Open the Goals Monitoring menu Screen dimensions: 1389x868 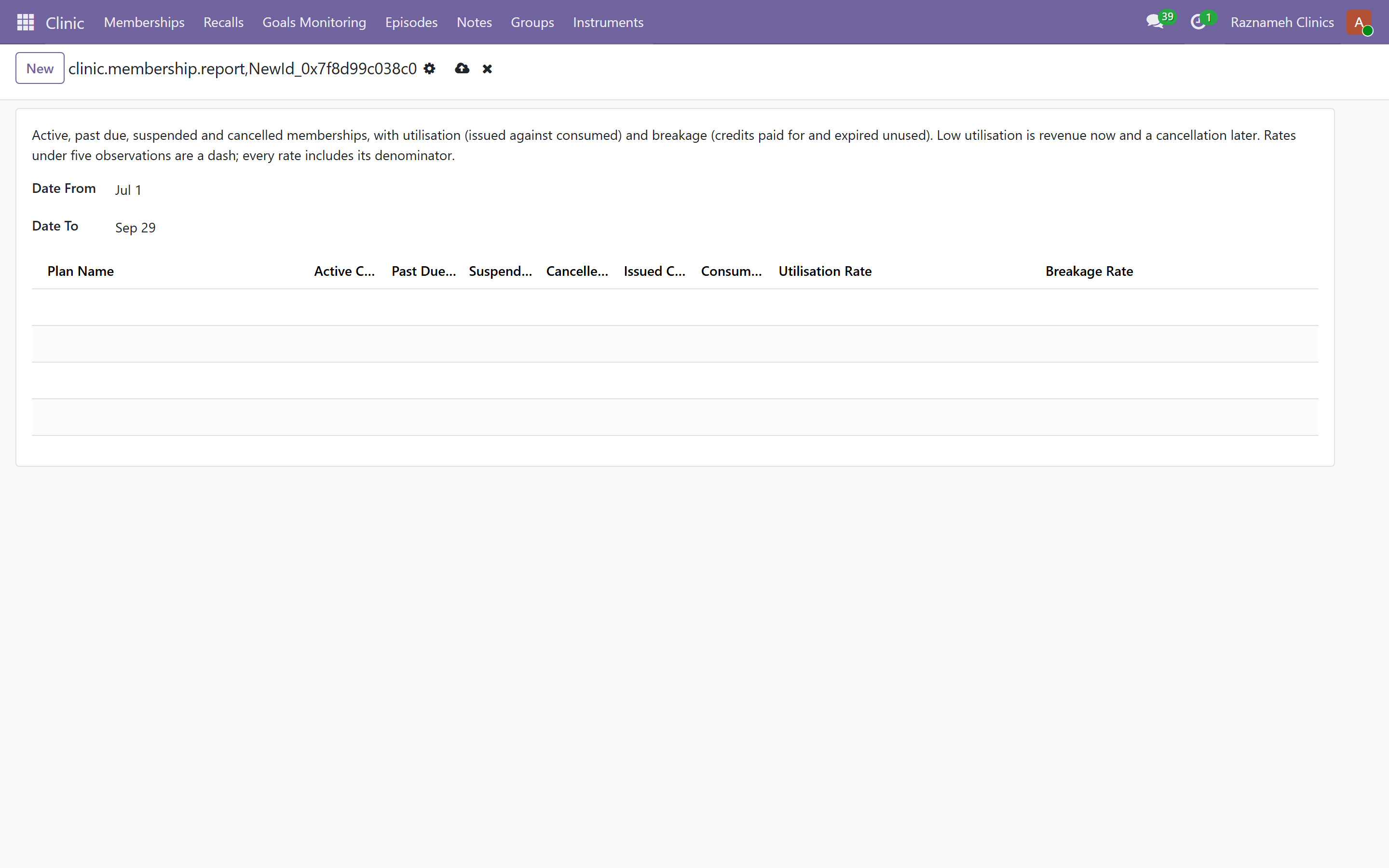pyautogui.click(x=314, y=22)
